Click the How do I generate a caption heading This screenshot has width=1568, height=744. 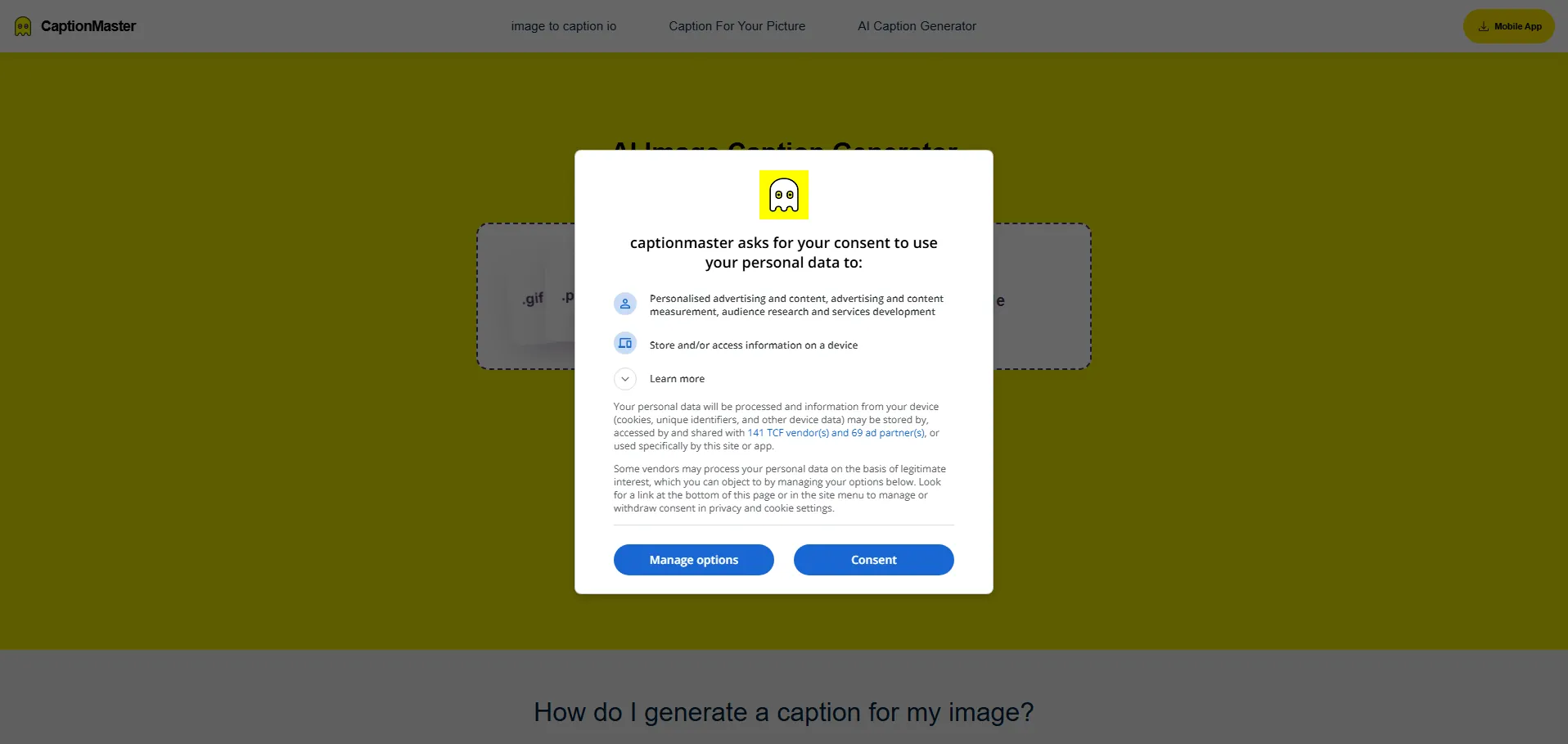(x=784, y=712)
